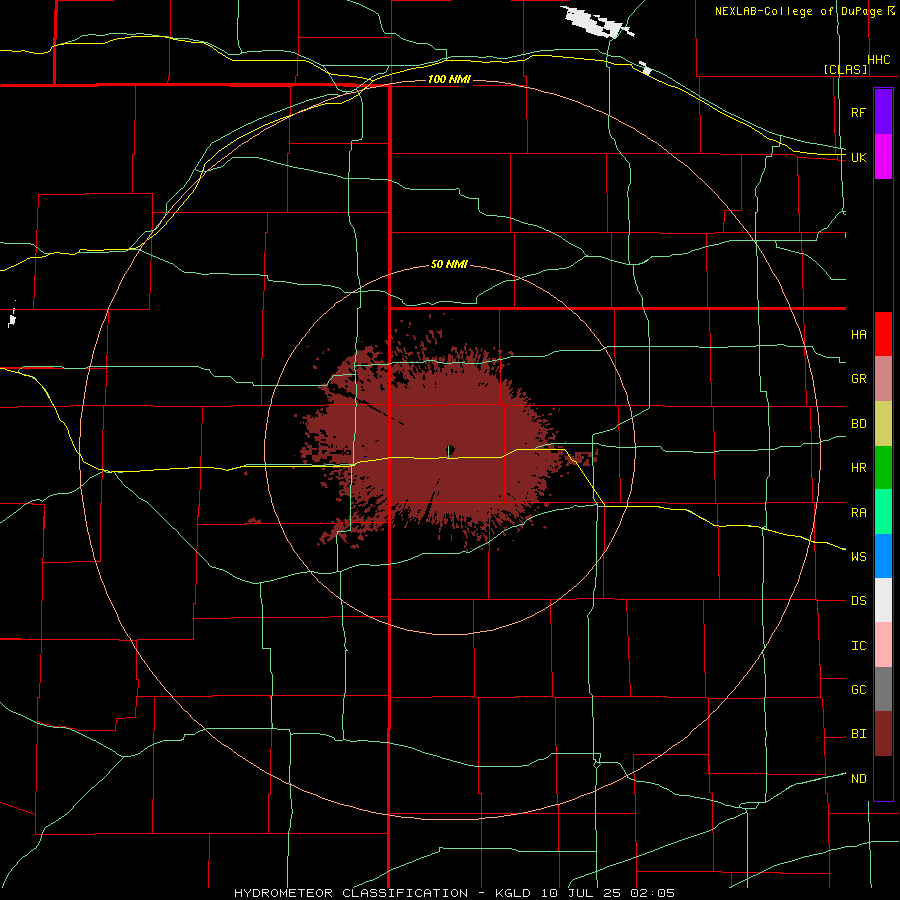The height and width of the screenshot is (900, 900).
Task: Click the GR legend label
Action: pyautogui.click(x=858, y=379)
